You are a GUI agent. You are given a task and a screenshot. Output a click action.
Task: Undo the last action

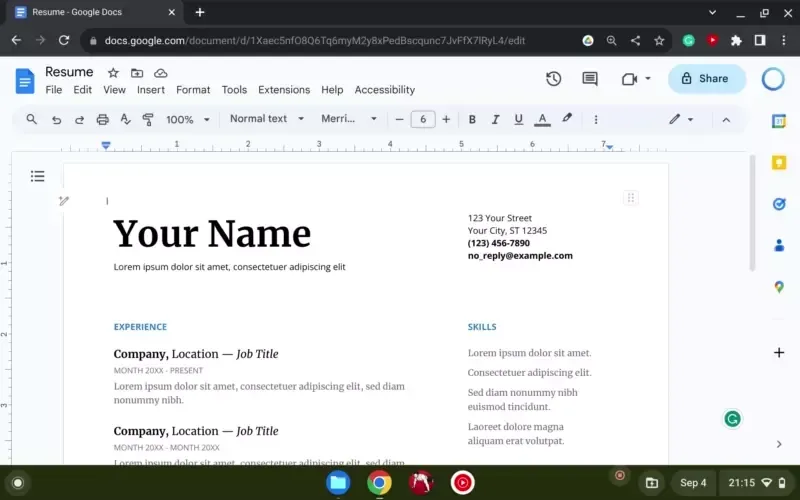tap(56, 119)
